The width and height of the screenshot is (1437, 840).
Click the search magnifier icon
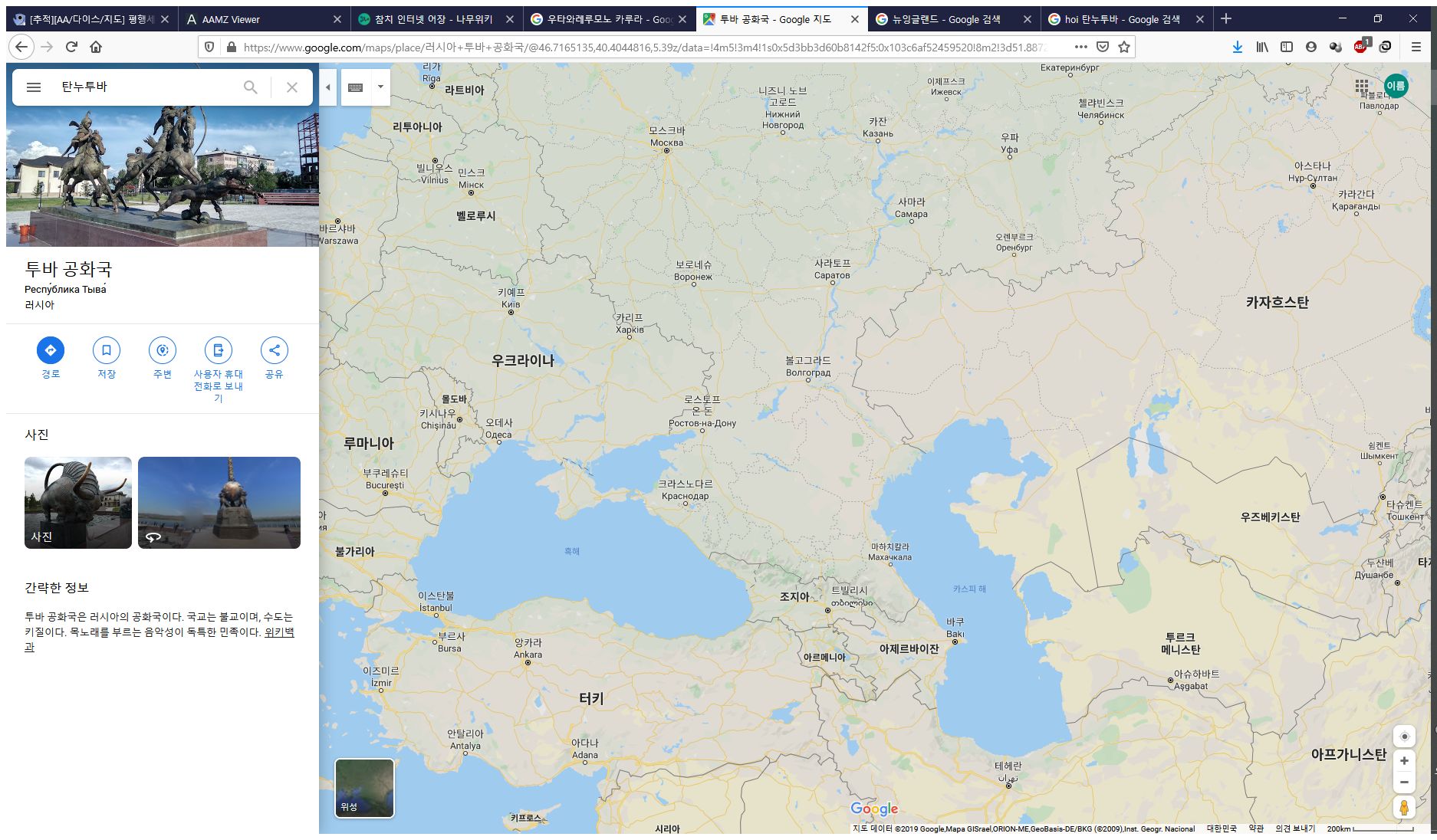tap(251, 87)
